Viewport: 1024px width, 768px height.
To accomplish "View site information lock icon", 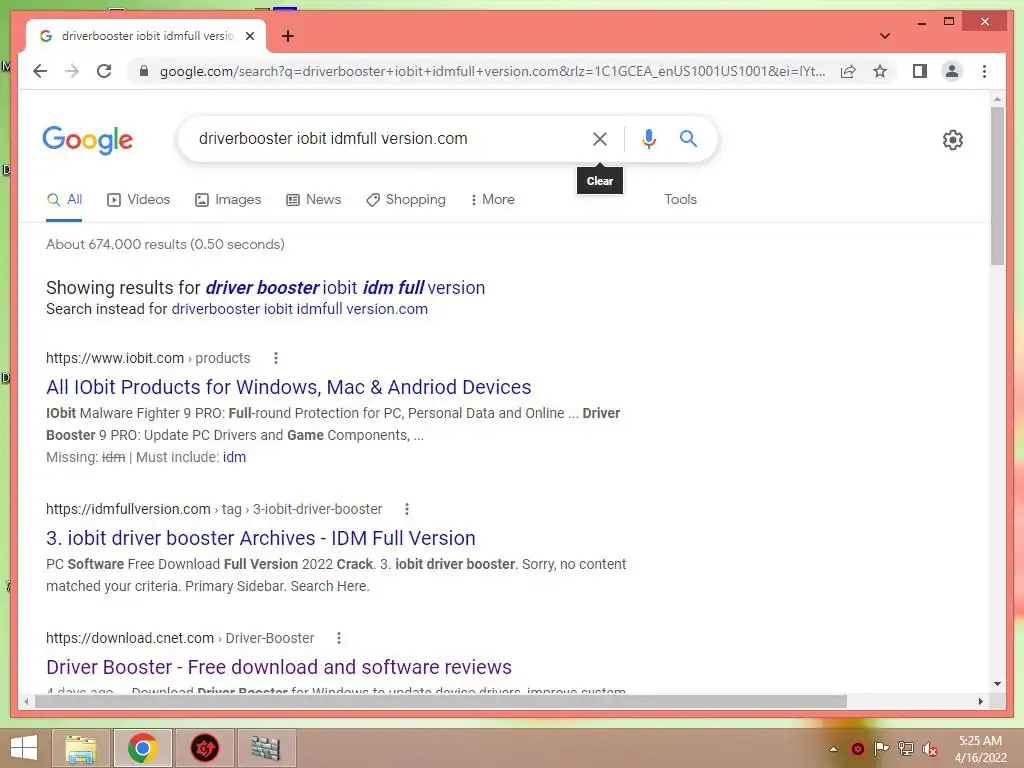I will pyautogui.click(x=144, y=71).
